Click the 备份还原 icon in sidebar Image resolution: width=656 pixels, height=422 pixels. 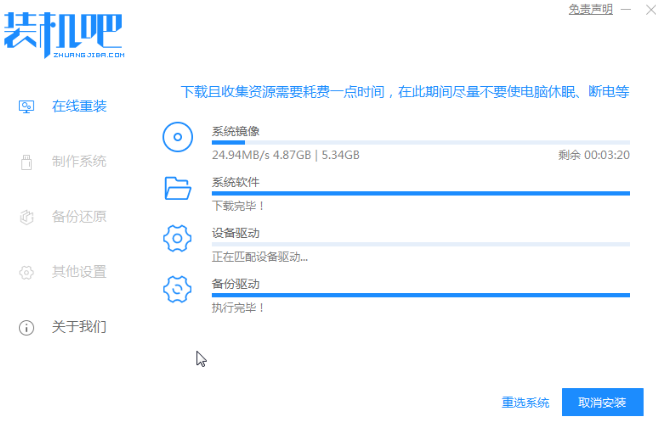(x=27, y=217)
